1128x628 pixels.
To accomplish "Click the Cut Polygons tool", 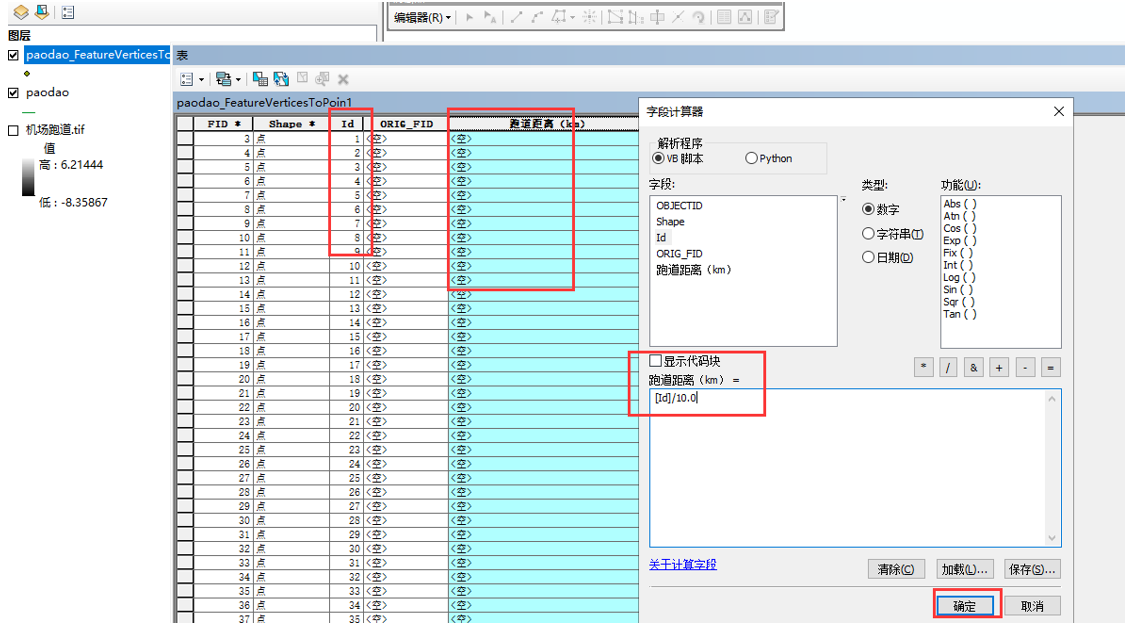I will 657,17.
